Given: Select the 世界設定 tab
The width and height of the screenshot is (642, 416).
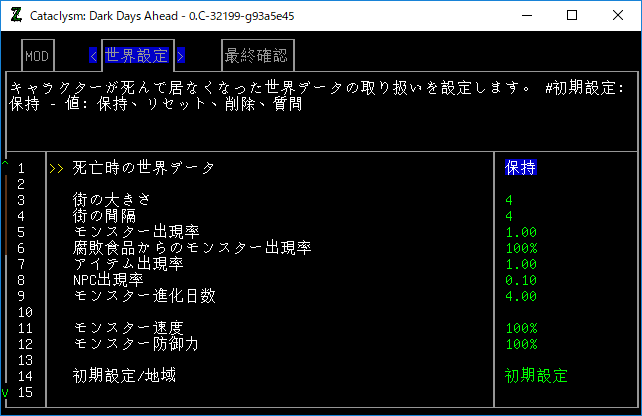Looking at the screenshot, I should click(x=138, y=56).
